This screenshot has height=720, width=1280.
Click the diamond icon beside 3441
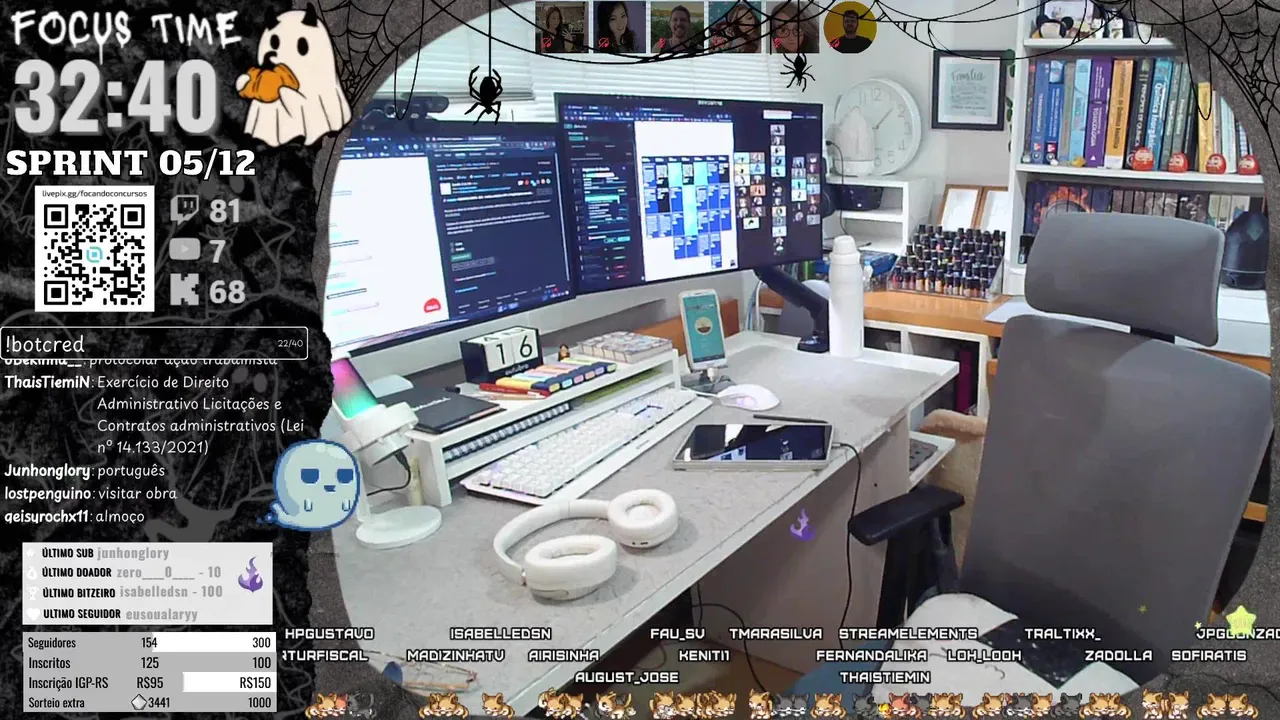tap(139, 703)
